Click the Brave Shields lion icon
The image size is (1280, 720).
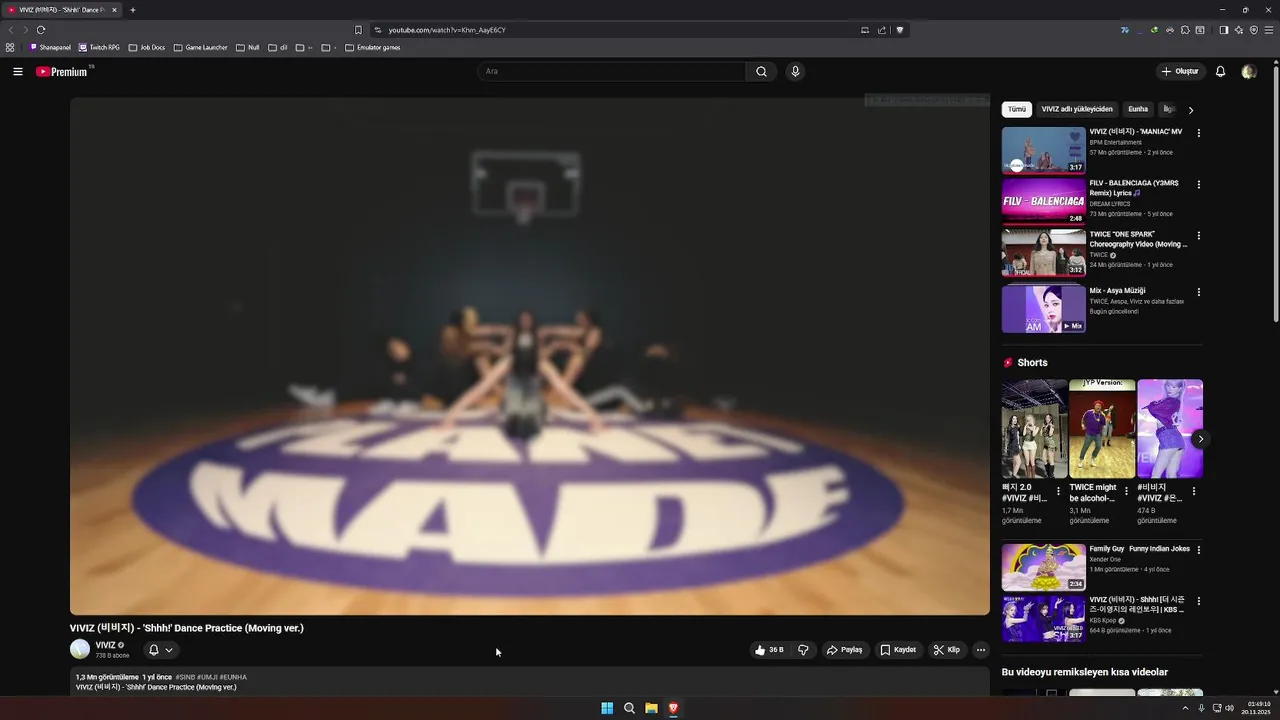point(900,30)
